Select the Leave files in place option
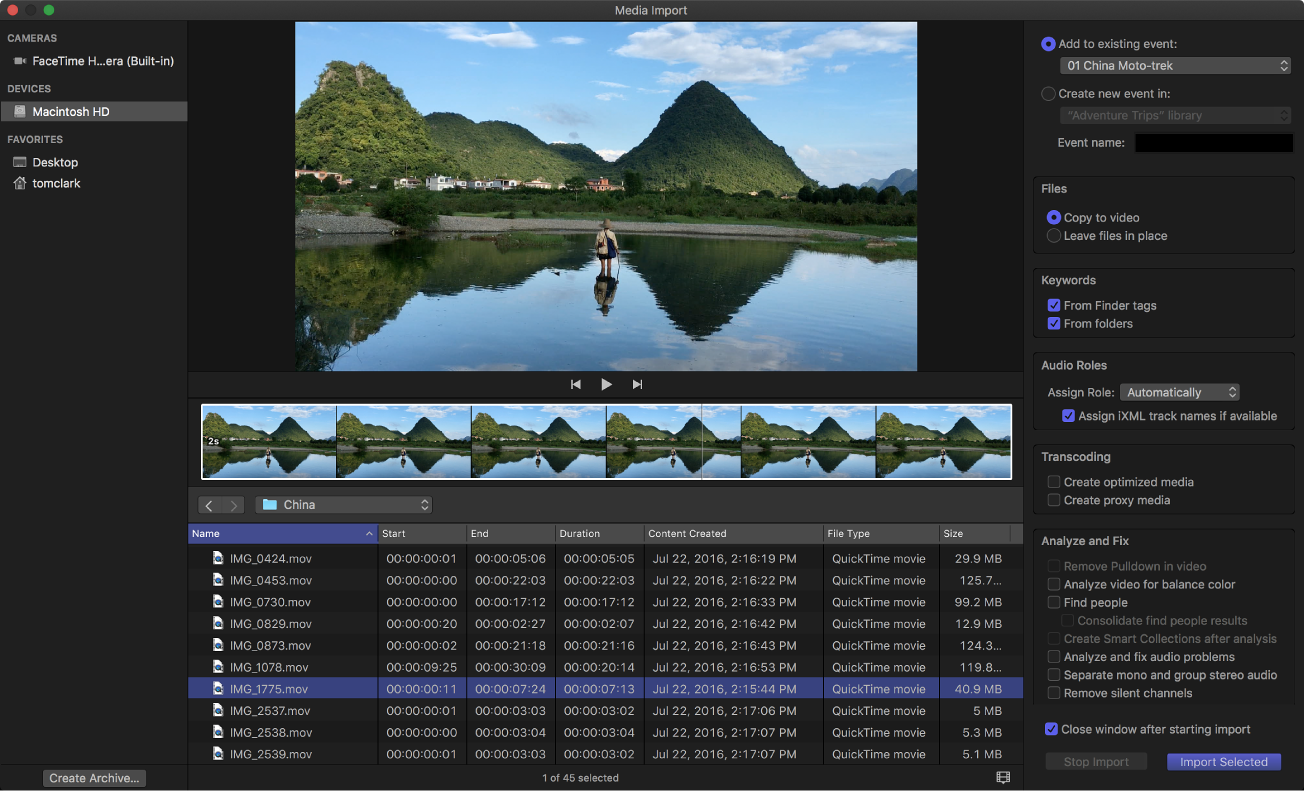The height and width of the screenshot is (793, 1306). pyautogui.click(x=1053, y=235)
